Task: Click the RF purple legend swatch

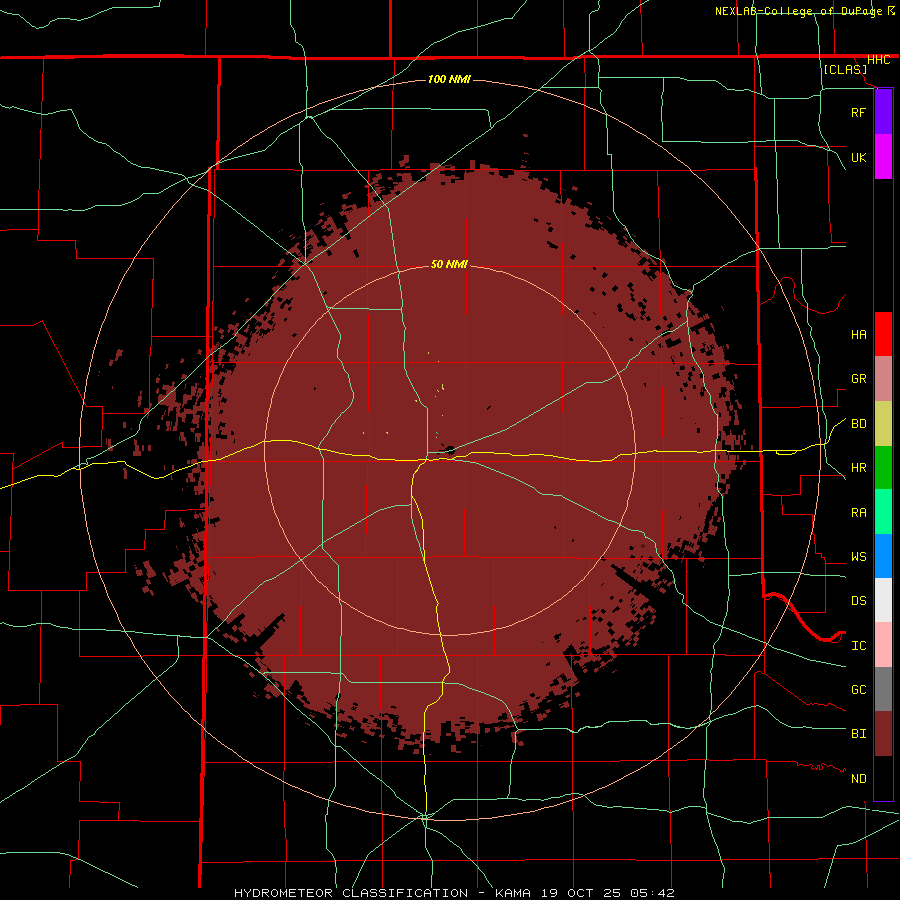Action: click(883, 112)
